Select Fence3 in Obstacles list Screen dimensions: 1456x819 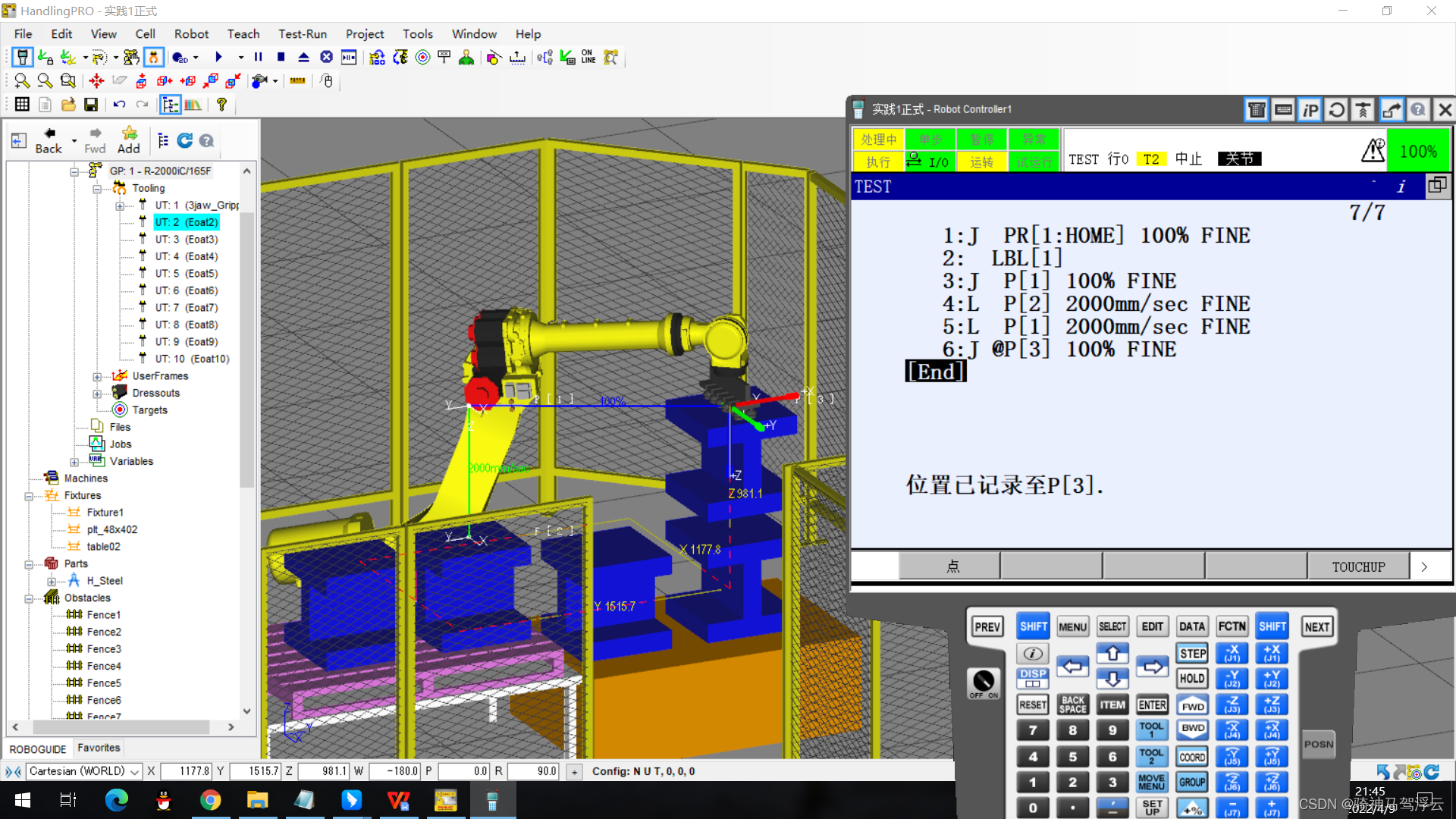(104, 649)
